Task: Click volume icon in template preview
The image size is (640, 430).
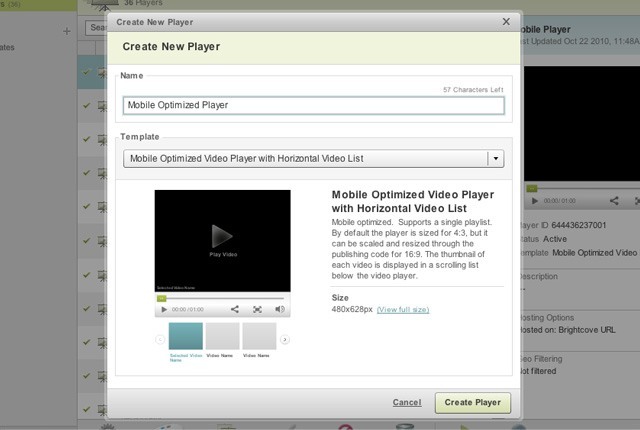Action: pos(280,309)
